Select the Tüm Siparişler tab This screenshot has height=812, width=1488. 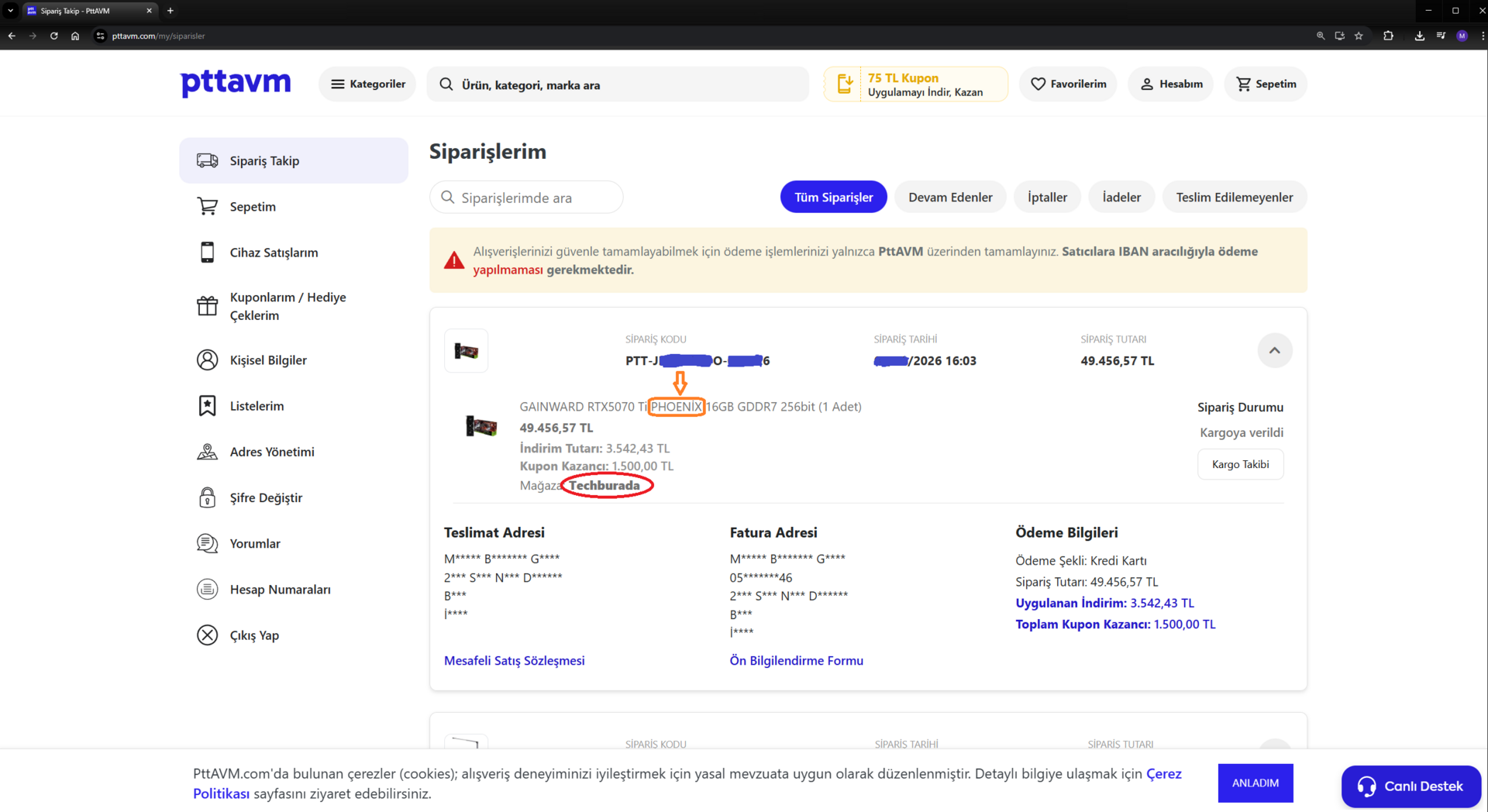click(x=834, y=198)
